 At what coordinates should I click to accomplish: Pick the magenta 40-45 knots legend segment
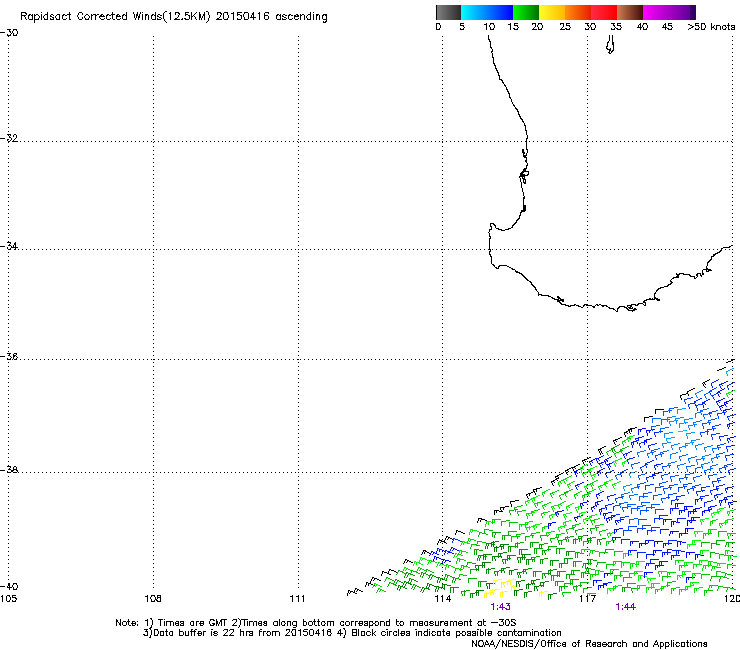pos(656,12)
